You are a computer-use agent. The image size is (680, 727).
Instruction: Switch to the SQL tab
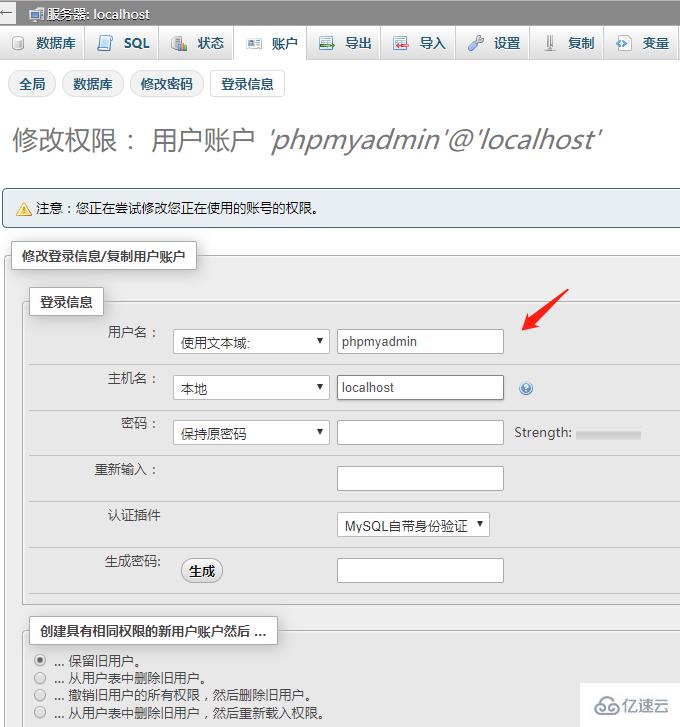(121, 43)
